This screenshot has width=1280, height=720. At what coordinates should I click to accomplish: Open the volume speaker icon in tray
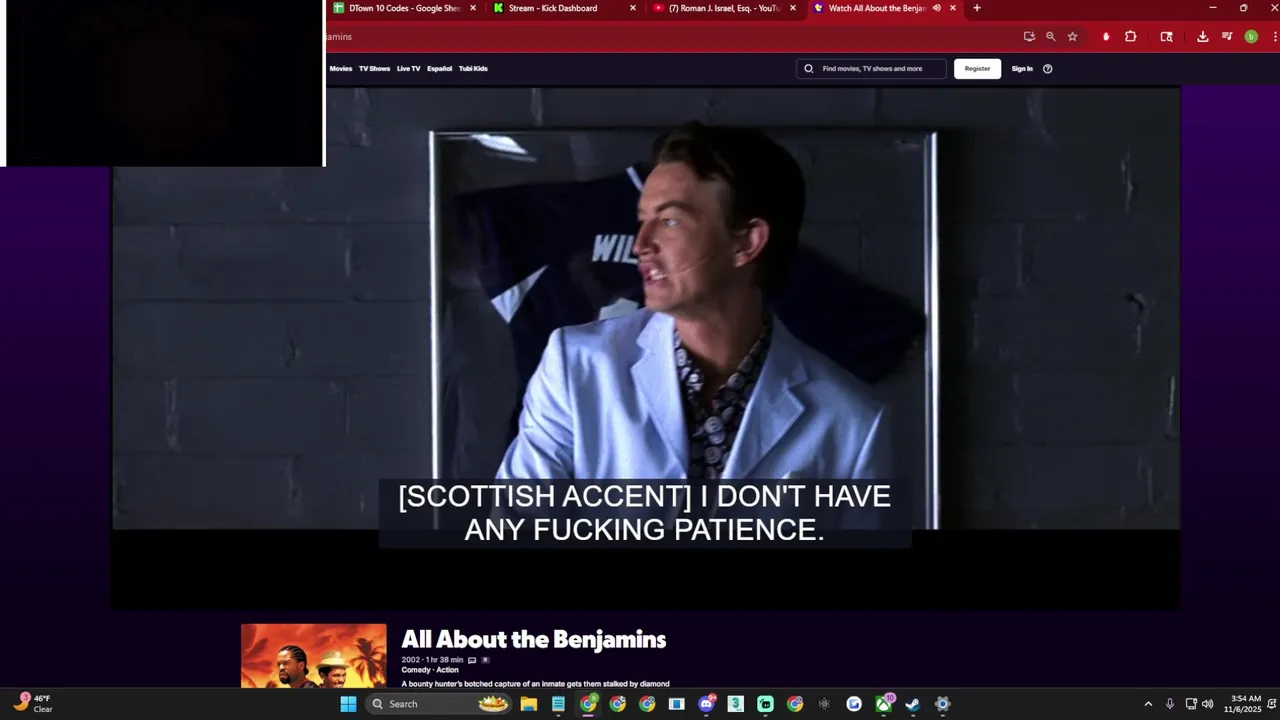[1207, 704]
